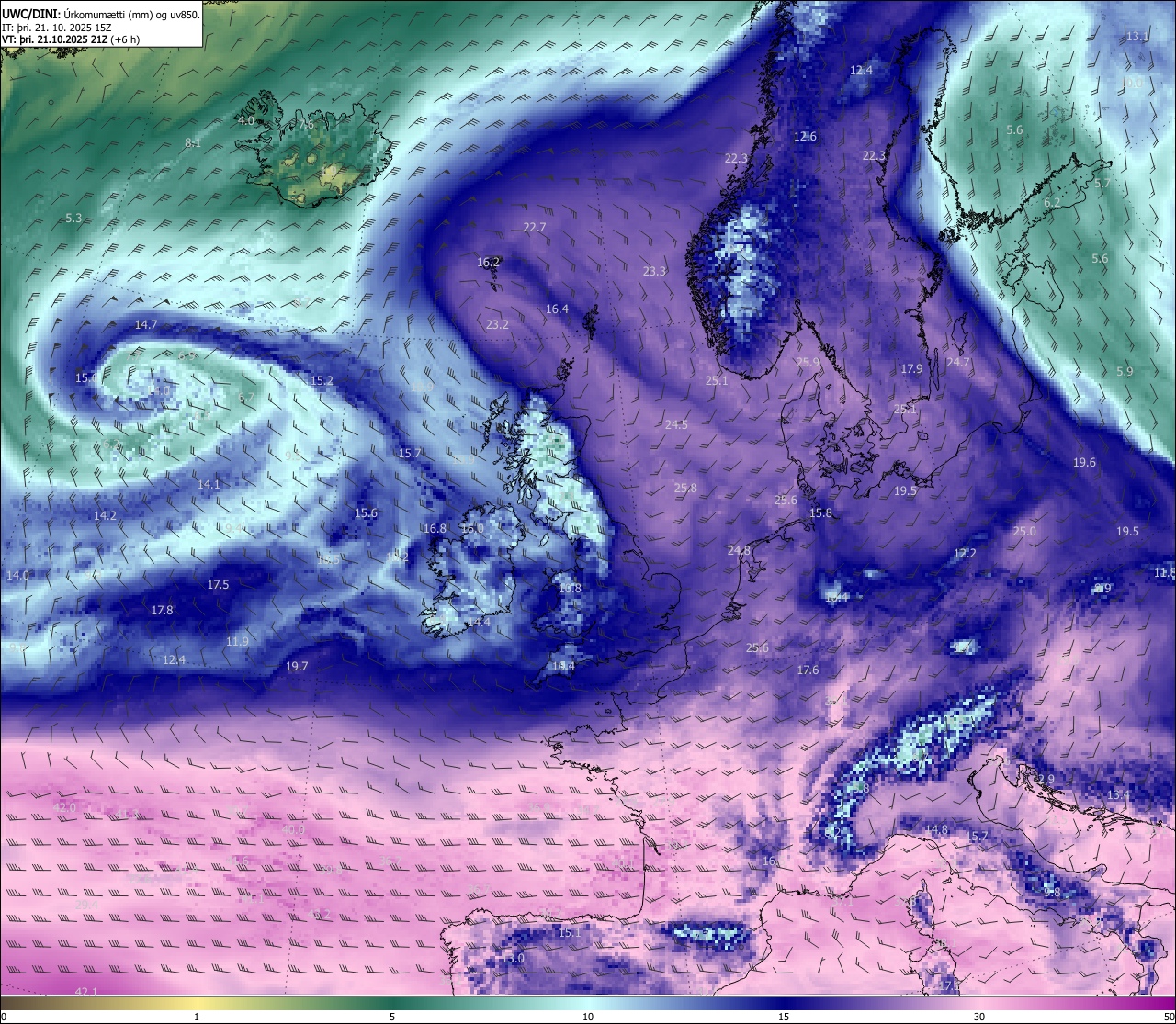
Task: Click the 30 tick on the color scale
Action: coord(979,1017)
